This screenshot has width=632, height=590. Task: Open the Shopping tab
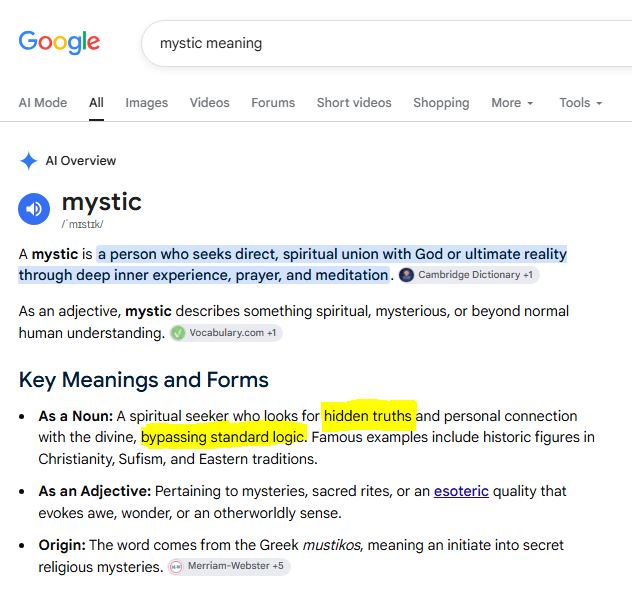pyautogui.click(x=441, y=103)
